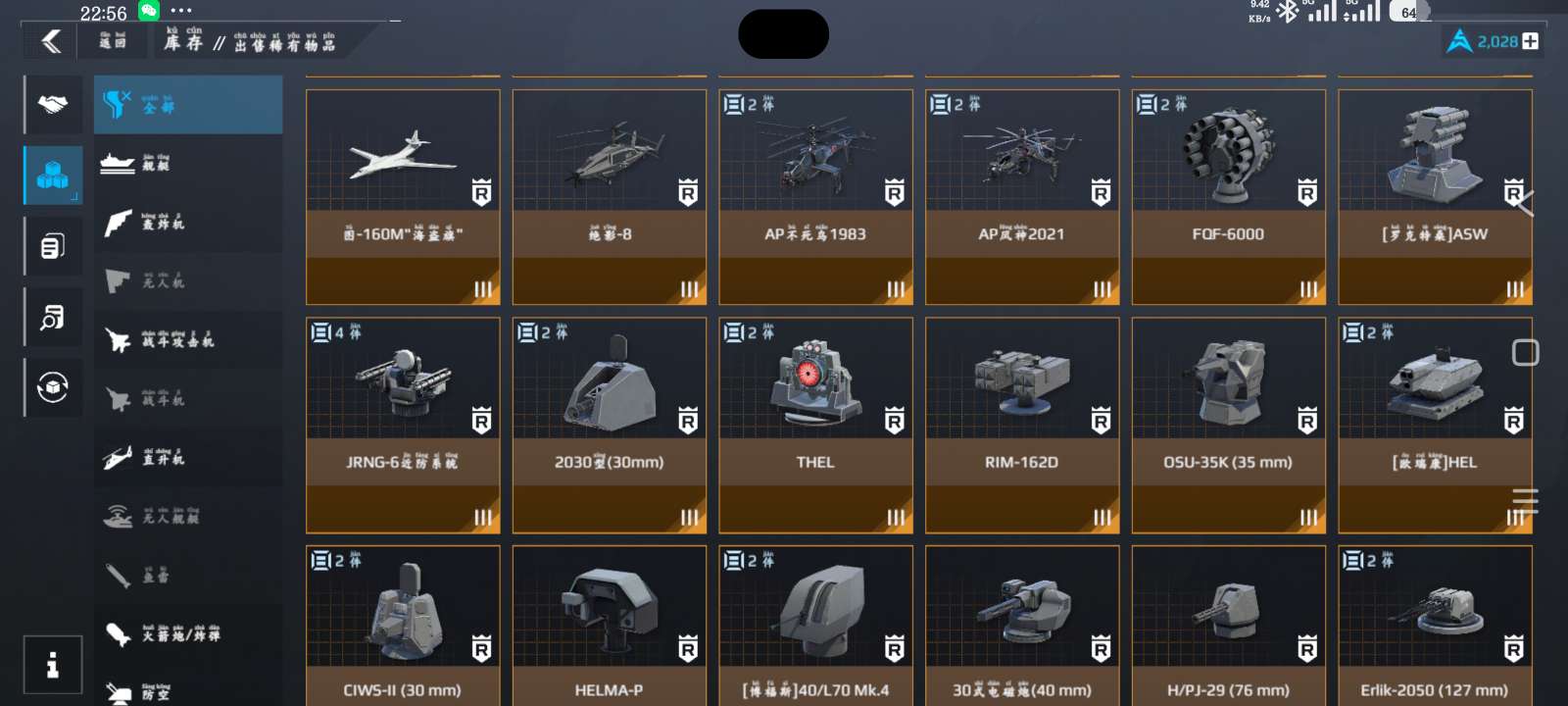Open the search documents section icon
Viewport: 1568px width, 706px height.
[53, 317]
